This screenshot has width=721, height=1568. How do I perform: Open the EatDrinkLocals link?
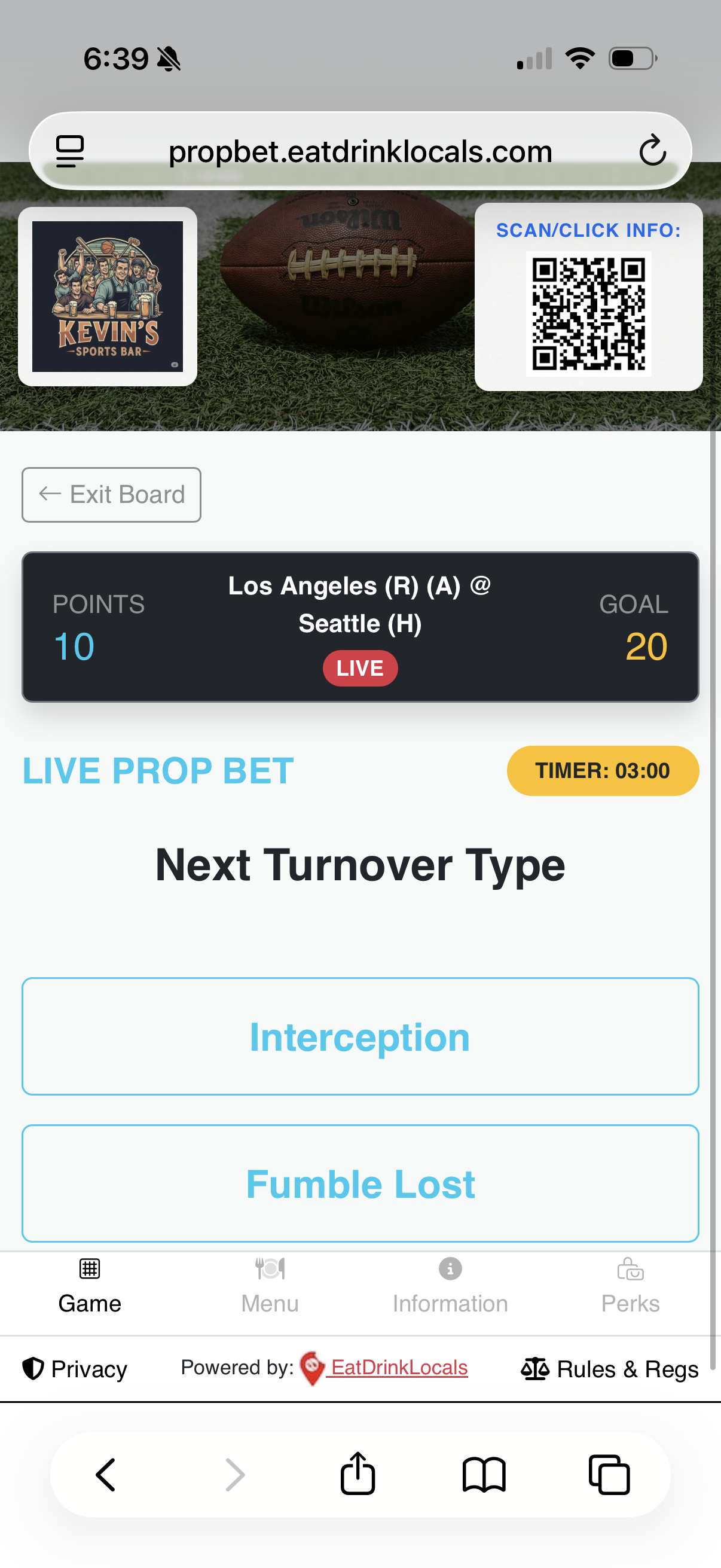coord(397,1368)
